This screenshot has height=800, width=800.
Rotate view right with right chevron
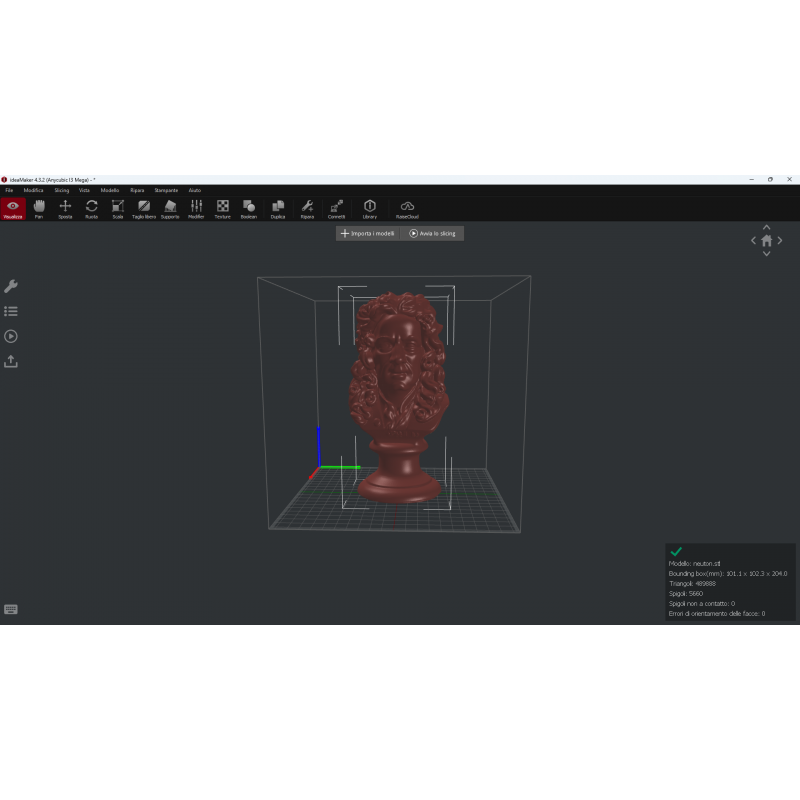780,240
